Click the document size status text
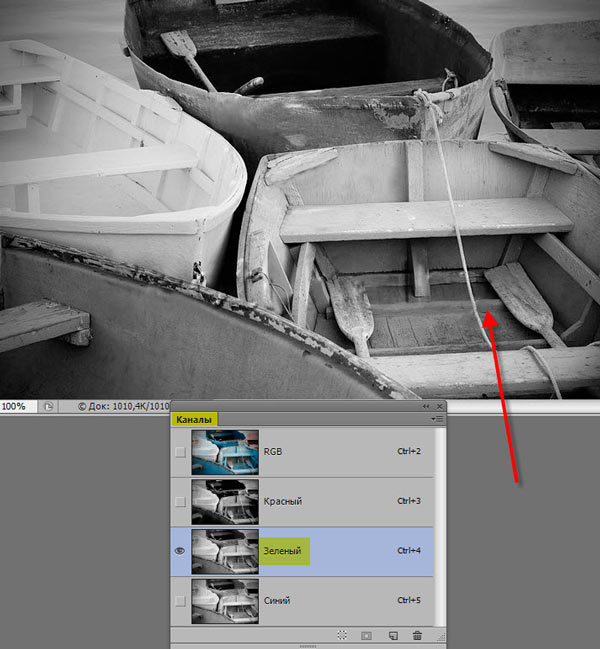 click(x=124, y=406)
